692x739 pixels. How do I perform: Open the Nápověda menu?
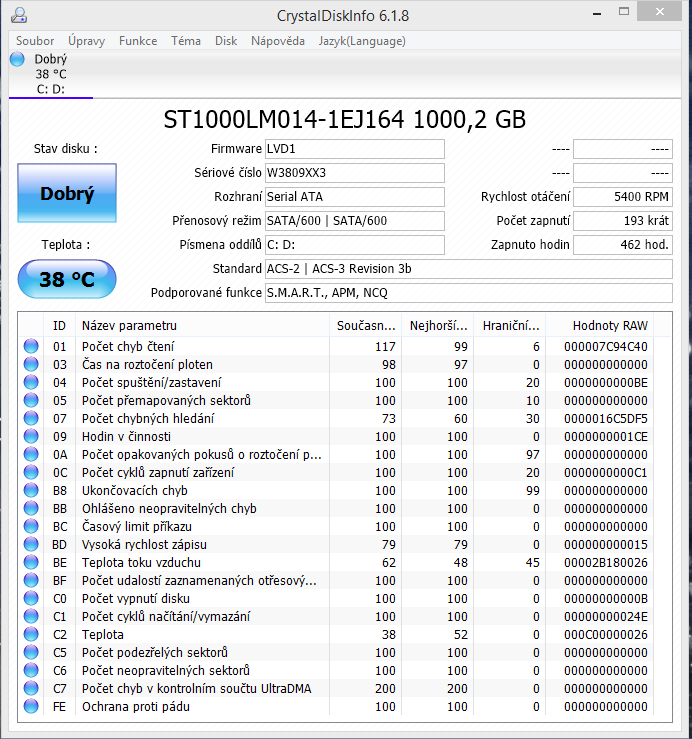click(278, 41)
